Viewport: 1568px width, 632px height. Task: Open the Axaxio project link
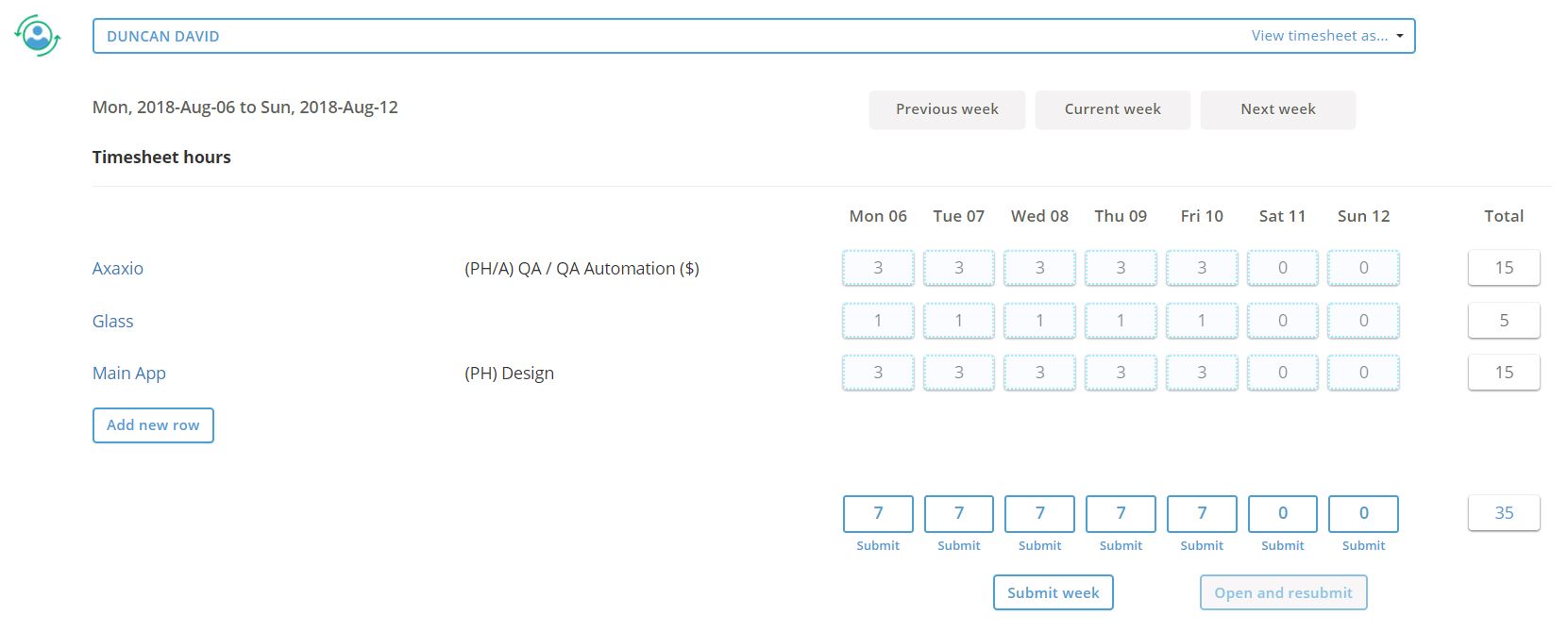click(118, 269)
